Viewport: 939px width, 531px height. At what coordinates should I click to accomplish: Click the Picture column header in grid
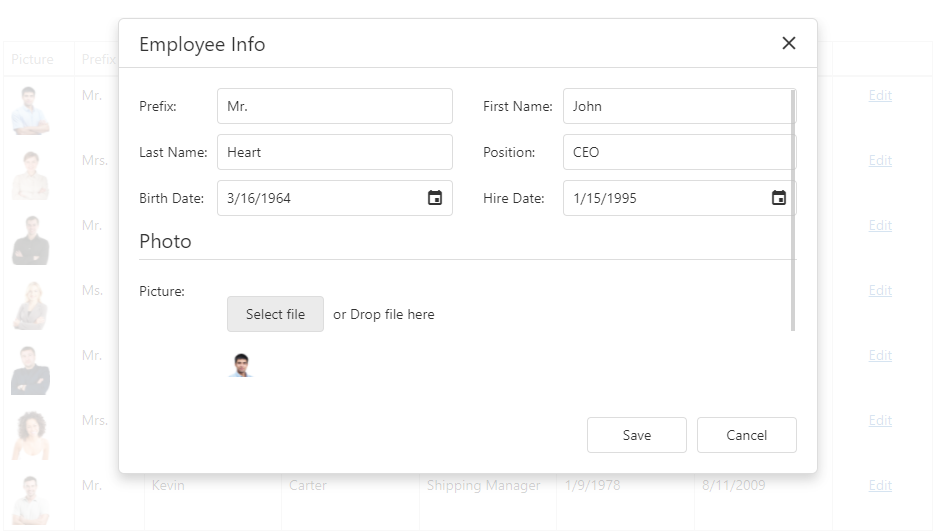point(32,59)
